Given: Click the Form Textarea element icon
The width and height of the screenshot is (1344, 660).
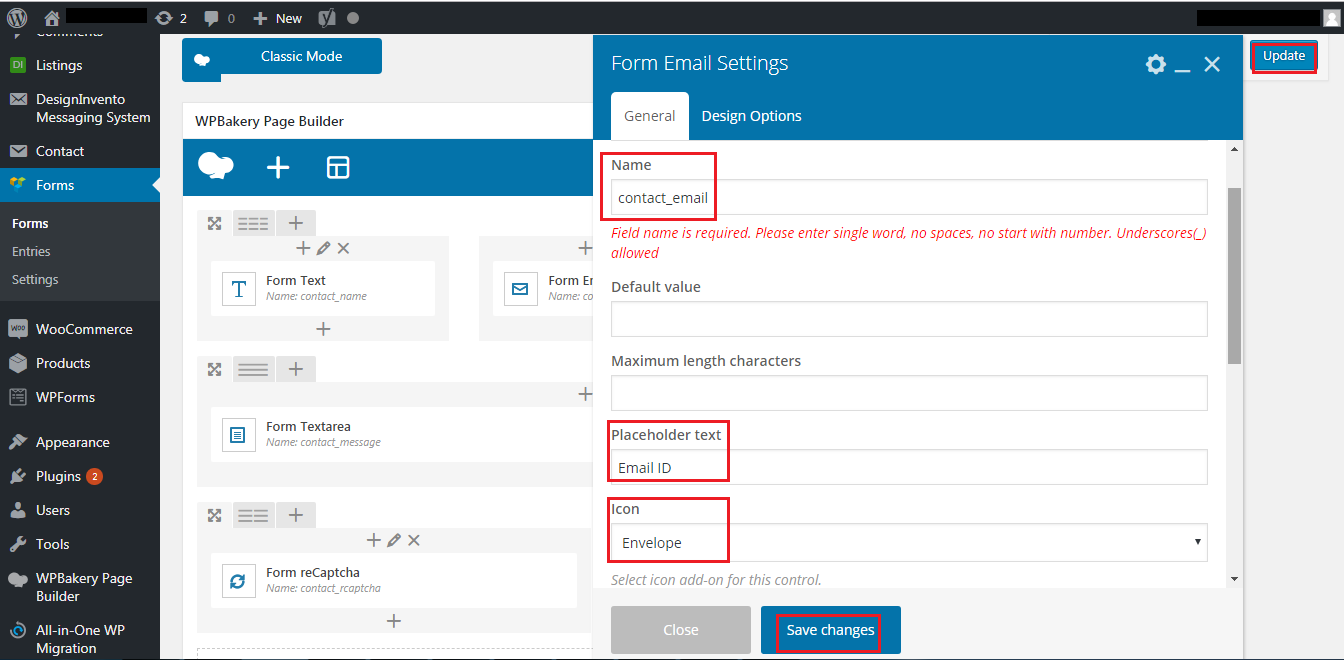Looking at the screenshot, I should (238, 435).
